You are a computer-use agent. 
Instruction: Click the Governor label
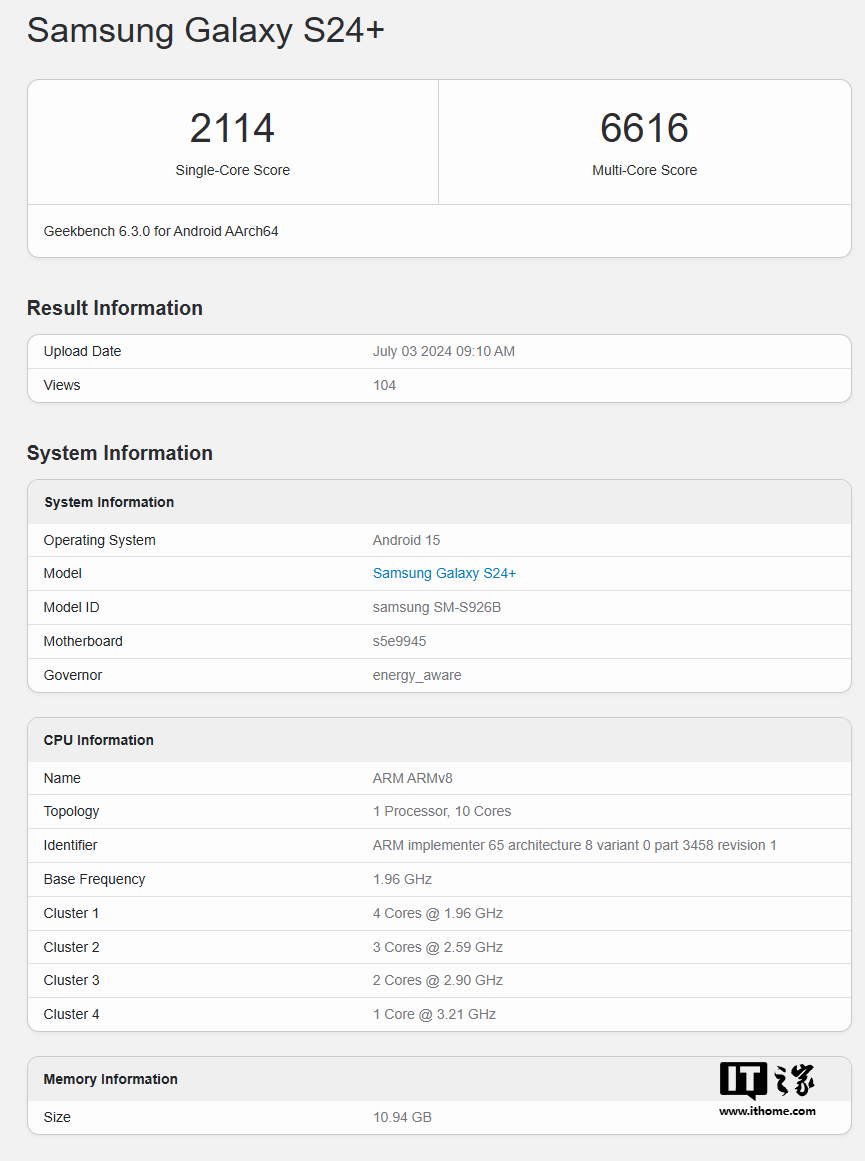click(73, 675)
